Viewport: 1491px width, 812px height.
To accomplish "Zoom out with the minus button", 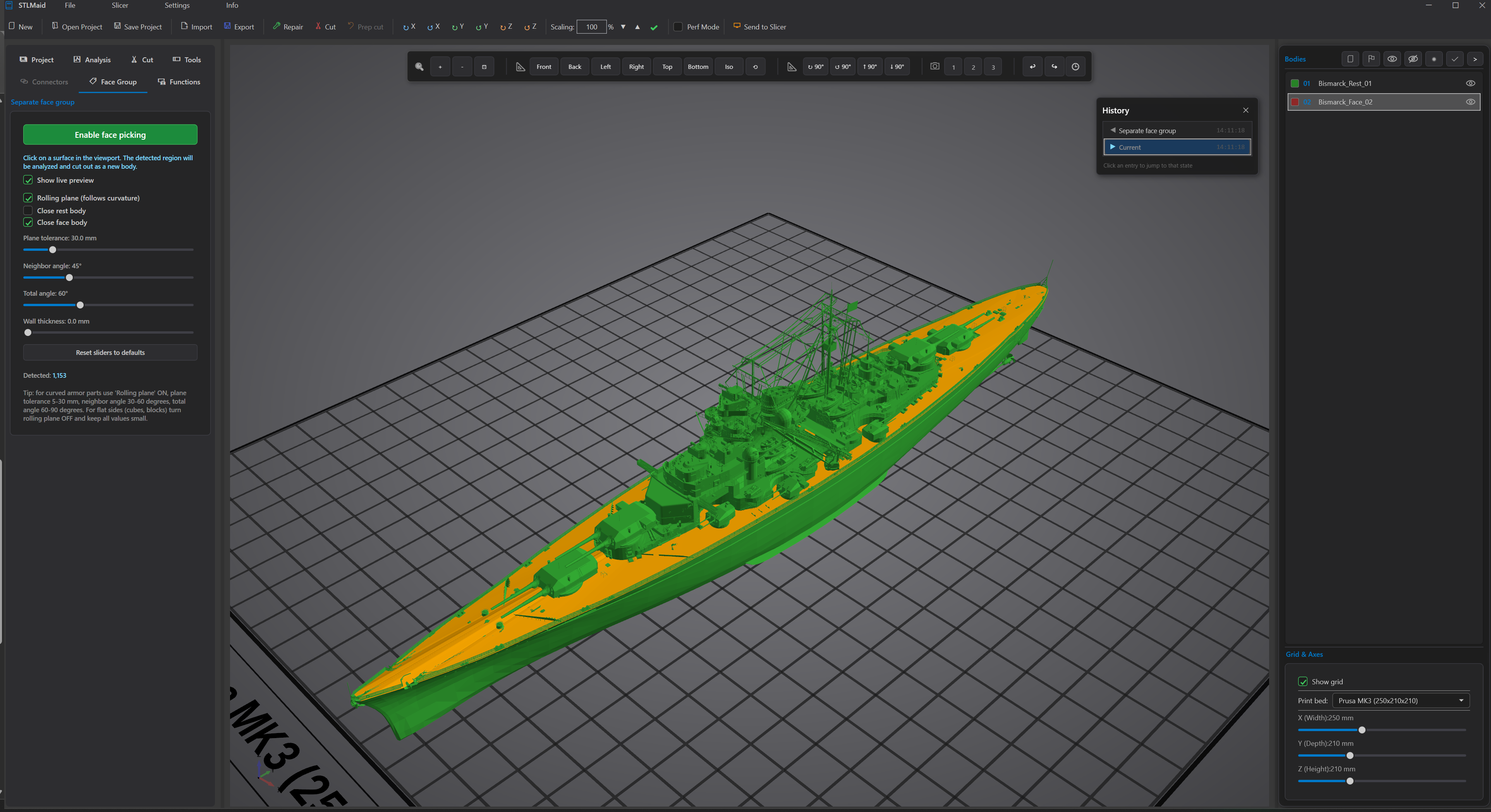I will [x=462, y=67].
